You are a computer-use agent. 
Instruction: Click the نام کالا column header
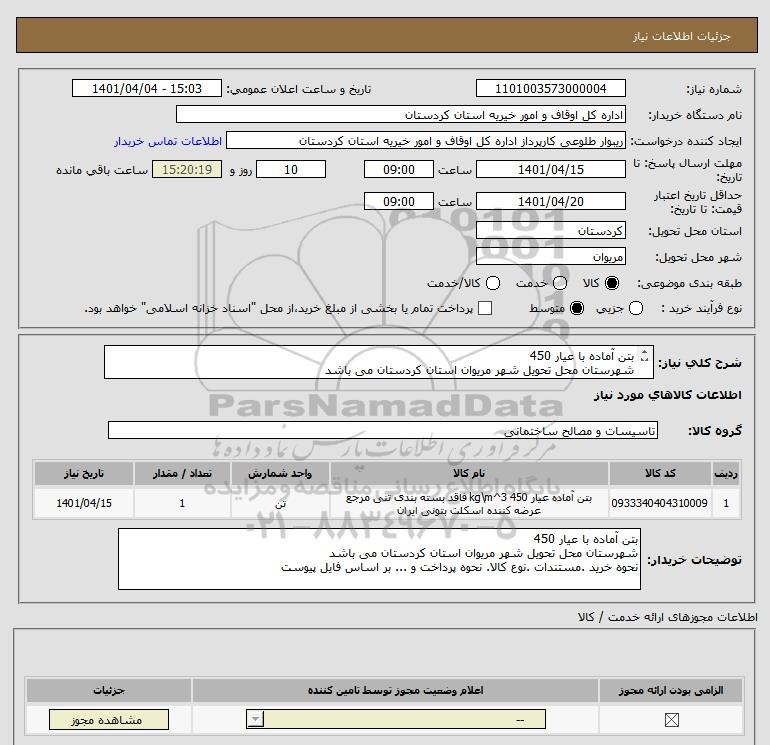pos(469,473)
